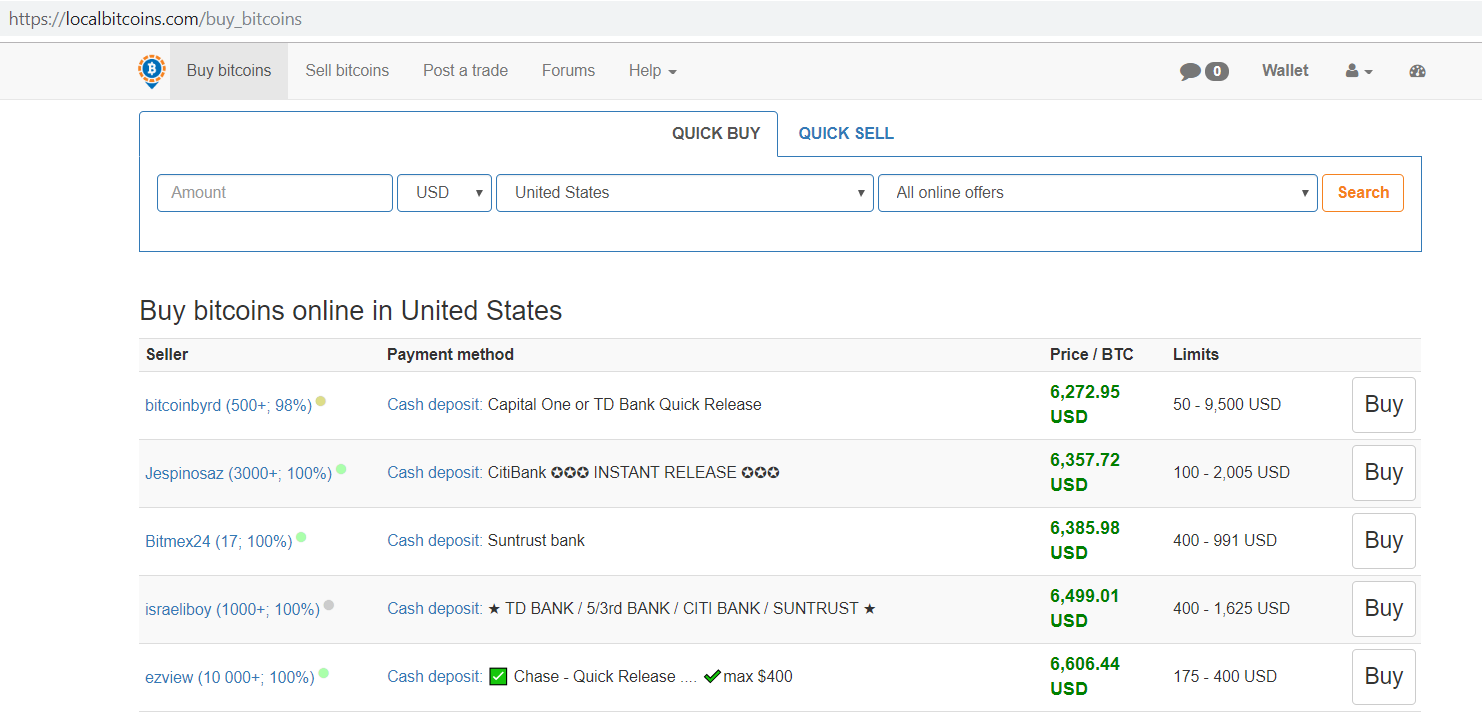Click the price 6,385.98 USD
Image resolution: width=1482 pixels, height=712 pixels.
pyautogui.click(x=1085, y=541)
